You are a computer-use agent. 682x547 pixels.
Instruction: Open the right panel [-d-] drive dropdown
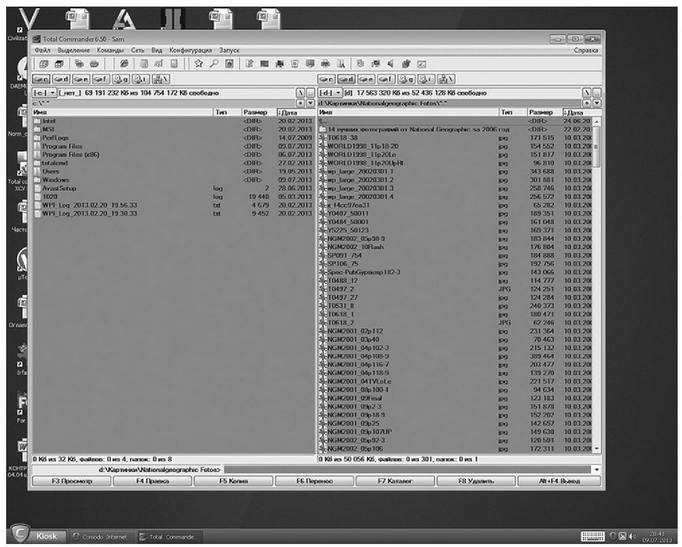click(x=331, y=93)
